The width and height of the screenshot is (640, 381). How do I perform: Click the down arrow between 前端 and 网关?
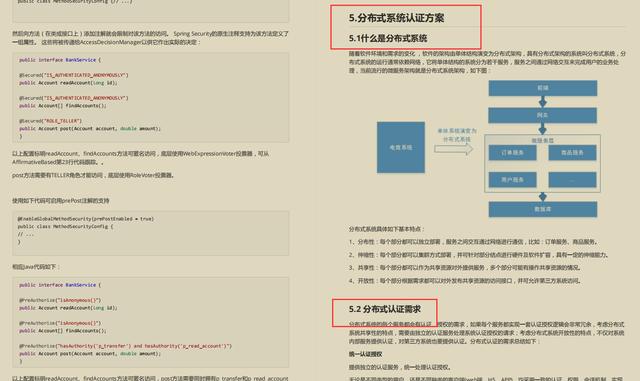(542, 102)
